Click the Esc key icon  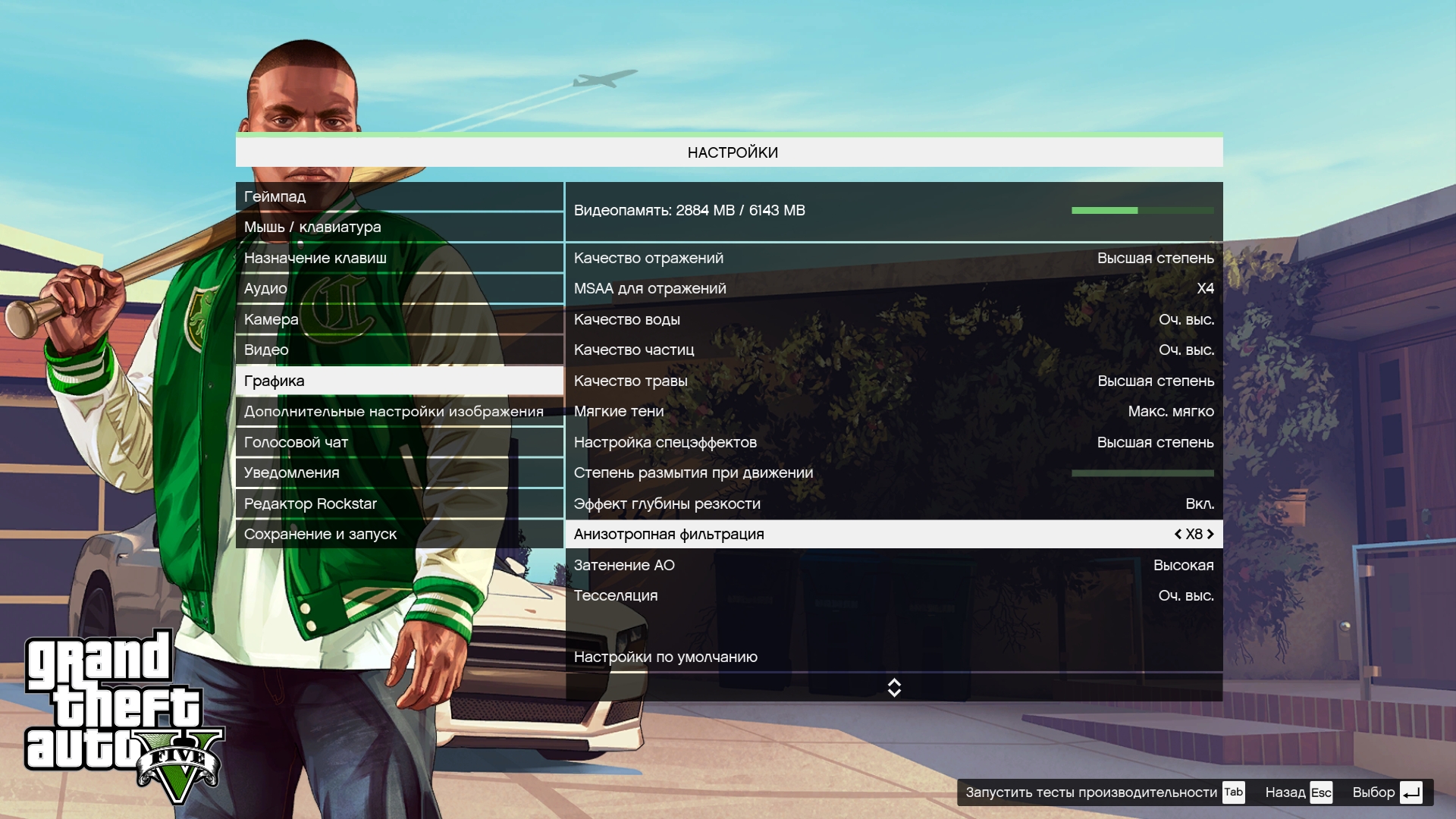pyautogui.click(x=1321, y=792)
